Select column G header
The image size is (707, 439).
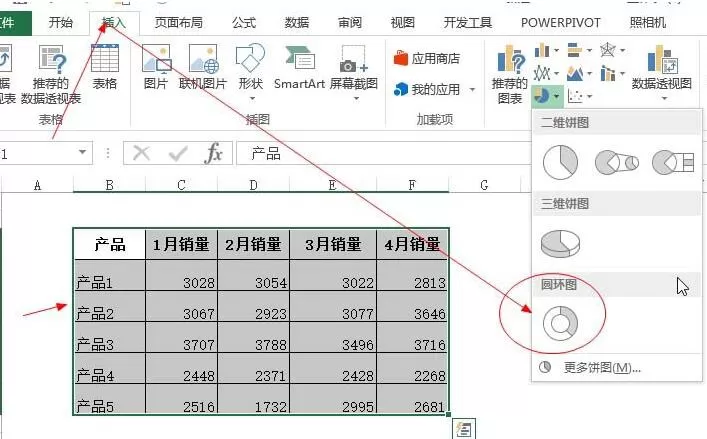tap(484, 185)
